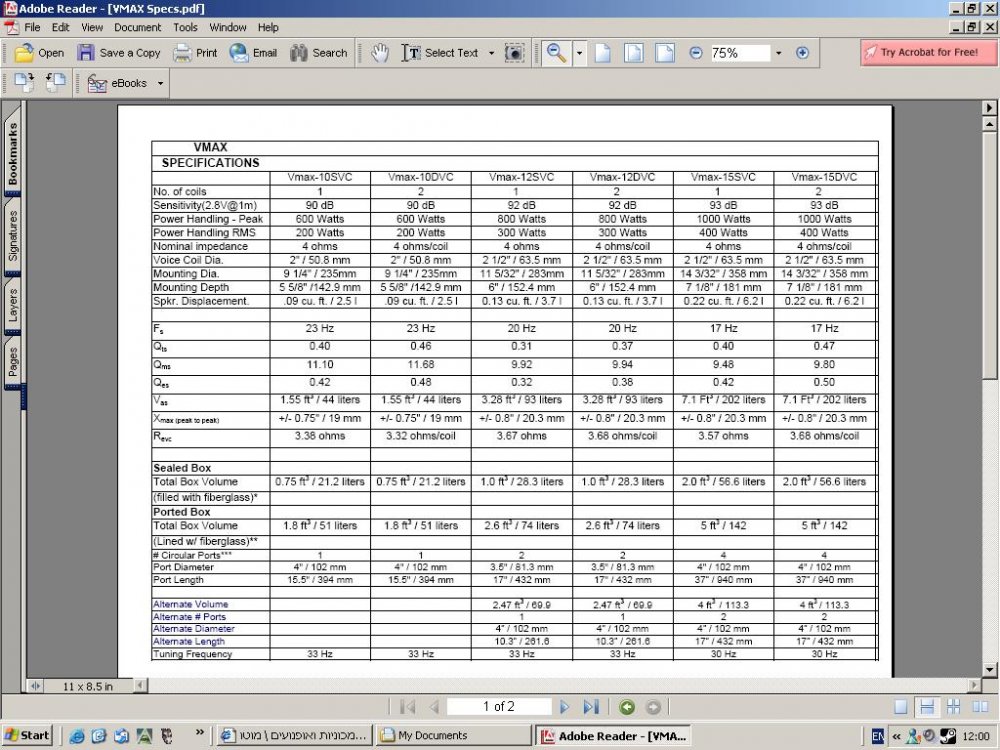Switch to the Pages side tab
Viewport: 1000px width, 750px height.
[x=13, y=361]
